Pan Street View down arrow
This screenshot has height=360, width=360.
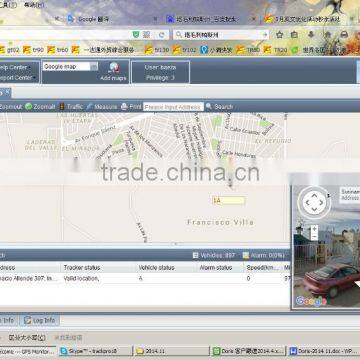pos(314,210)
